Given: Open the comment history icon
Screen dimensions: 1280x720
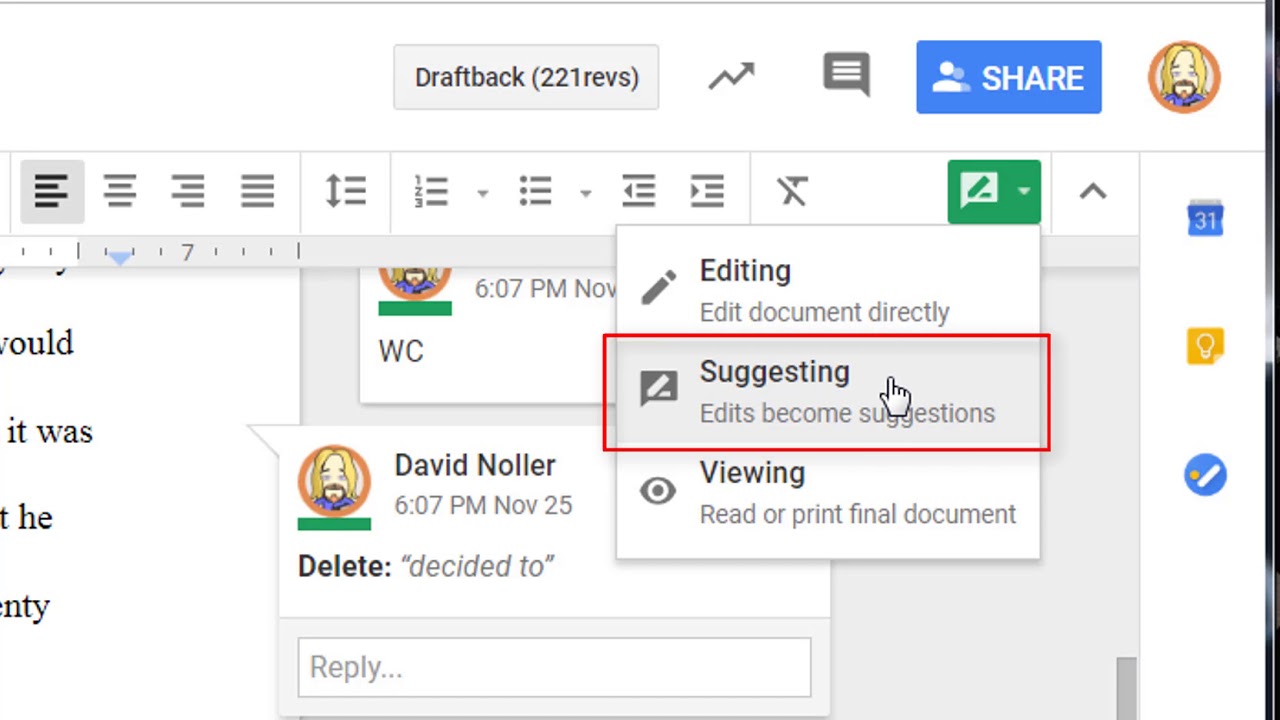Looking at the screenshot, I should [846, 76].
